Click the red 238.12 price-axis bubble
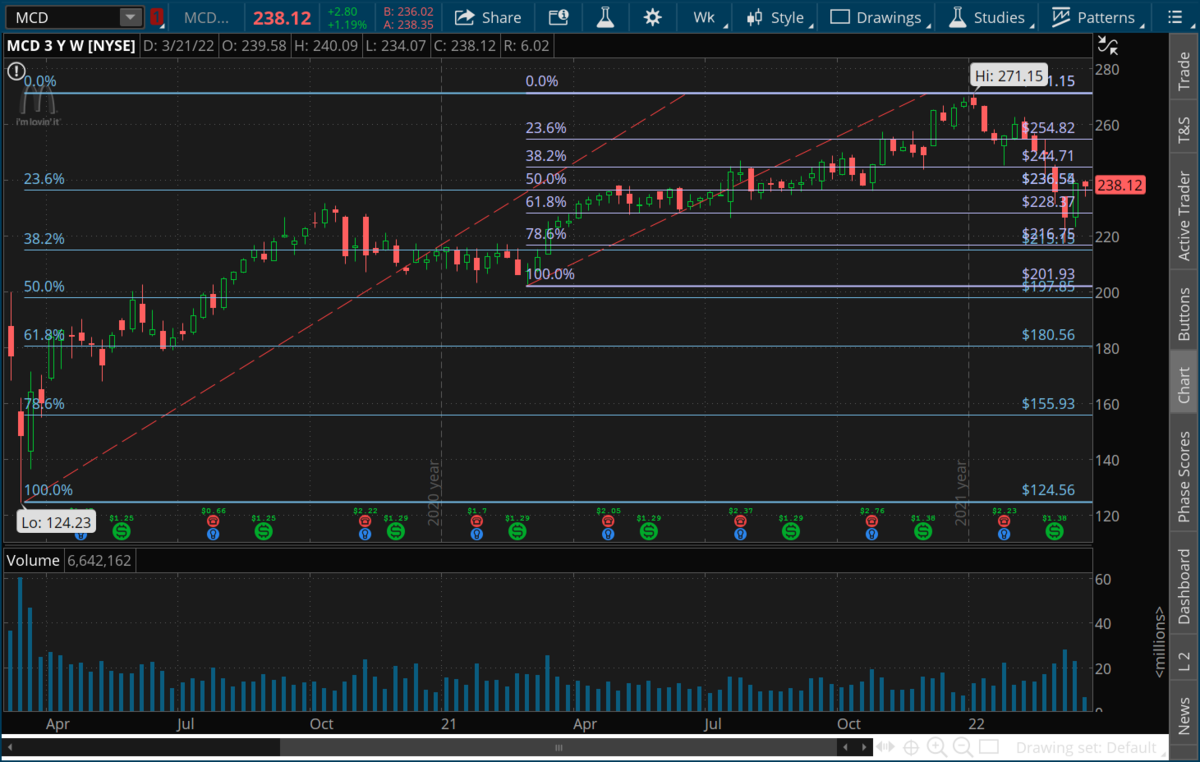Viewport: 1200px width, 762px height. 1120,185
